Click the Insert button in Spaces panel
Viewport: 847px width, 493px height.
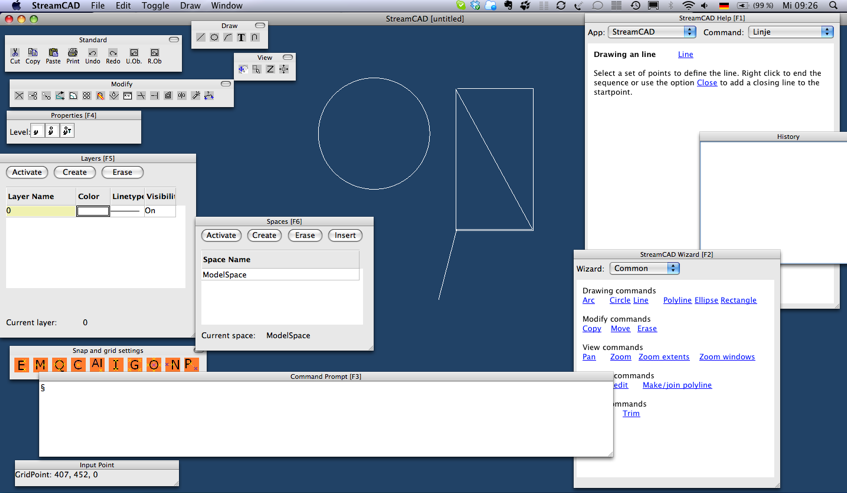click(x=345, y=235)
